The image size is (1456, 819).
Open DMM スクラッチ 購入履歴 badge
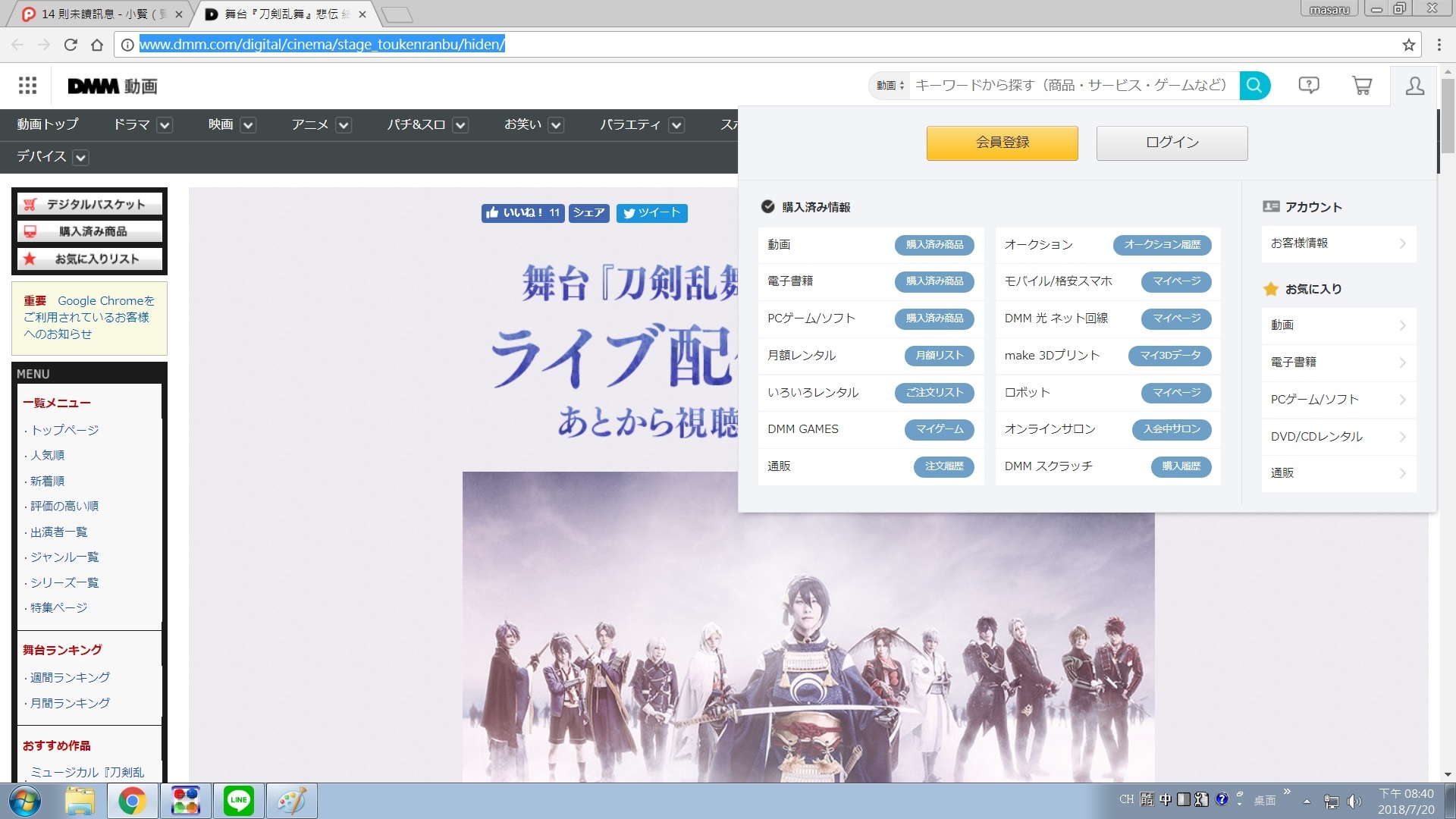coord(1181,466)
